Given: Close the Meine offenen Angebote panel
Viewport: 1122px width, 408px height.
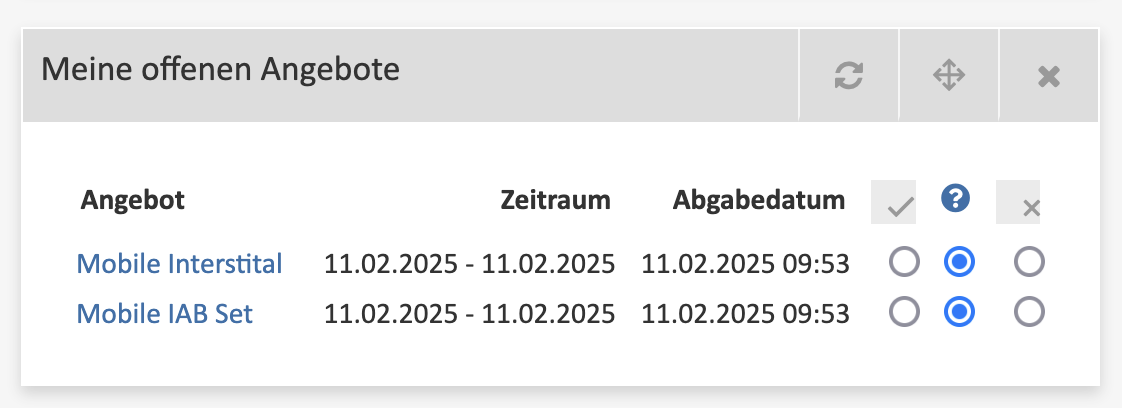Looking at the screenshot, I should point(1049,75).
